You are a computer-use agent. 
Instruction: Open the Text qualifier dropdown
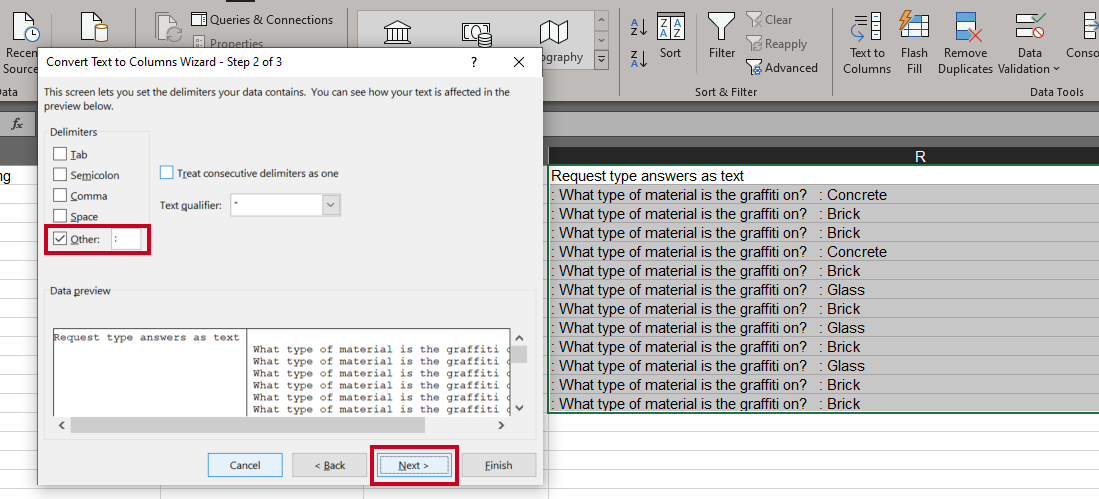[x=332, y=205]
